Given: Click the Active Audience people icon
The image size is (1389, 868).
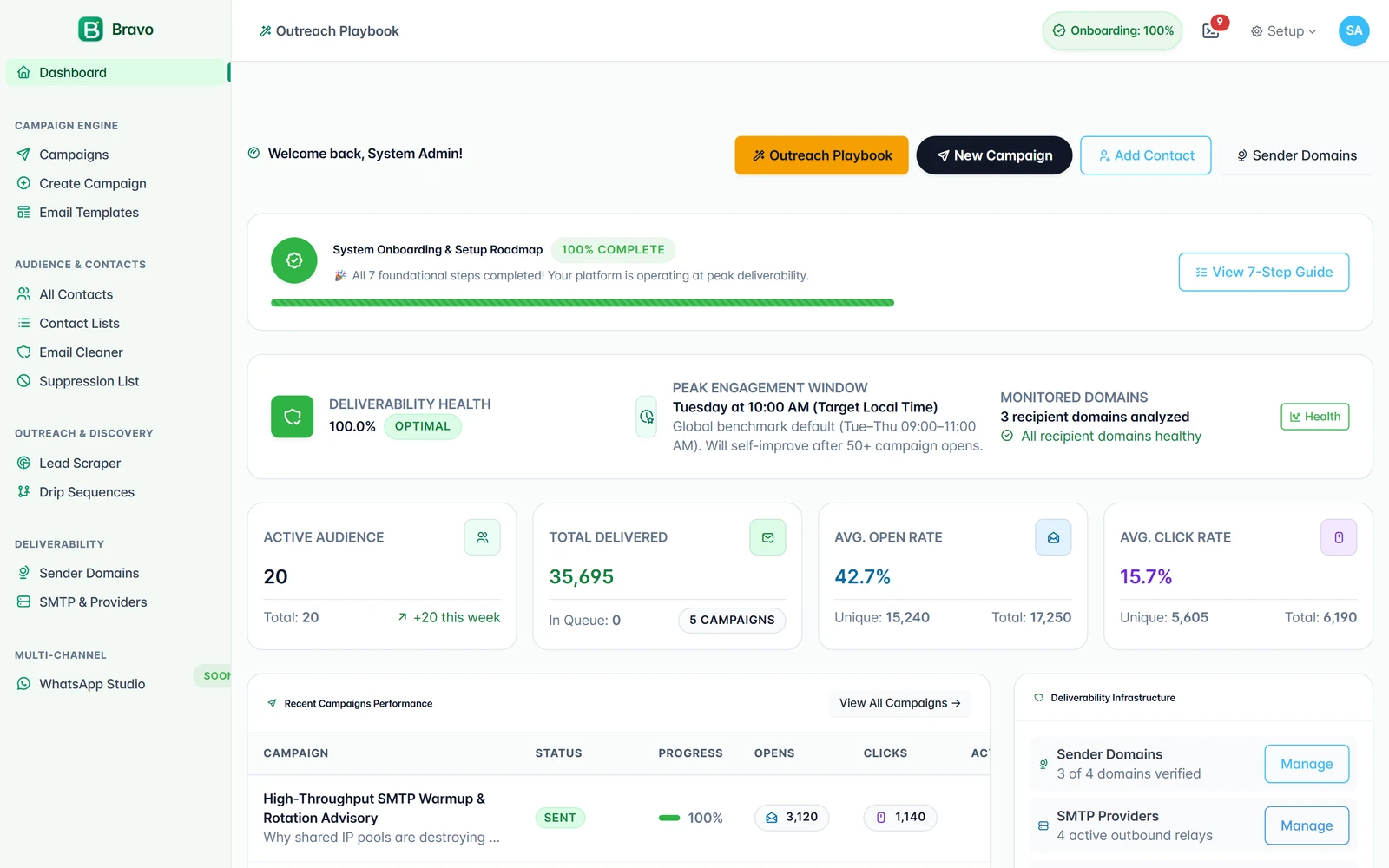Looking at the screenshot, I should (x=482, y=537).
